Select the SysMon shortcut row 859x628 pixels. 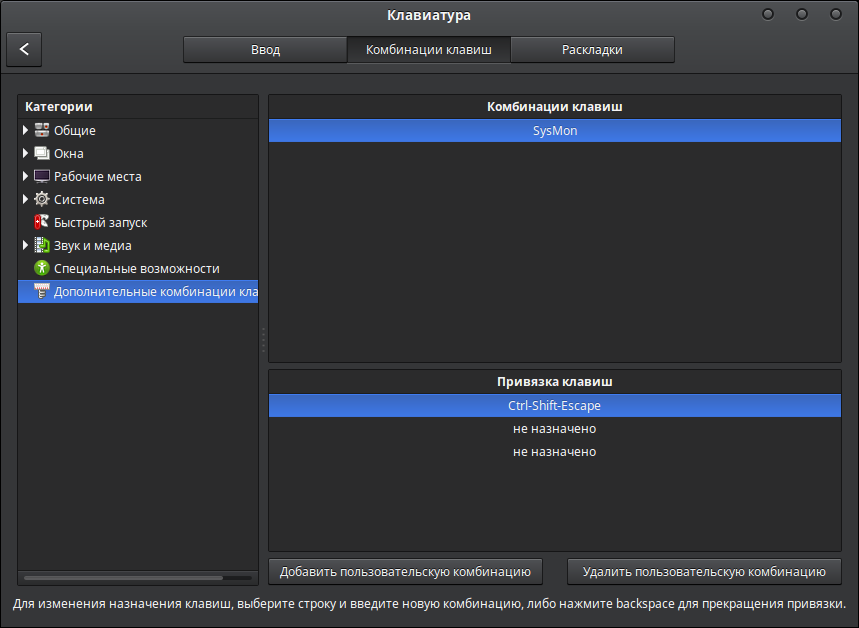(554, 131)
